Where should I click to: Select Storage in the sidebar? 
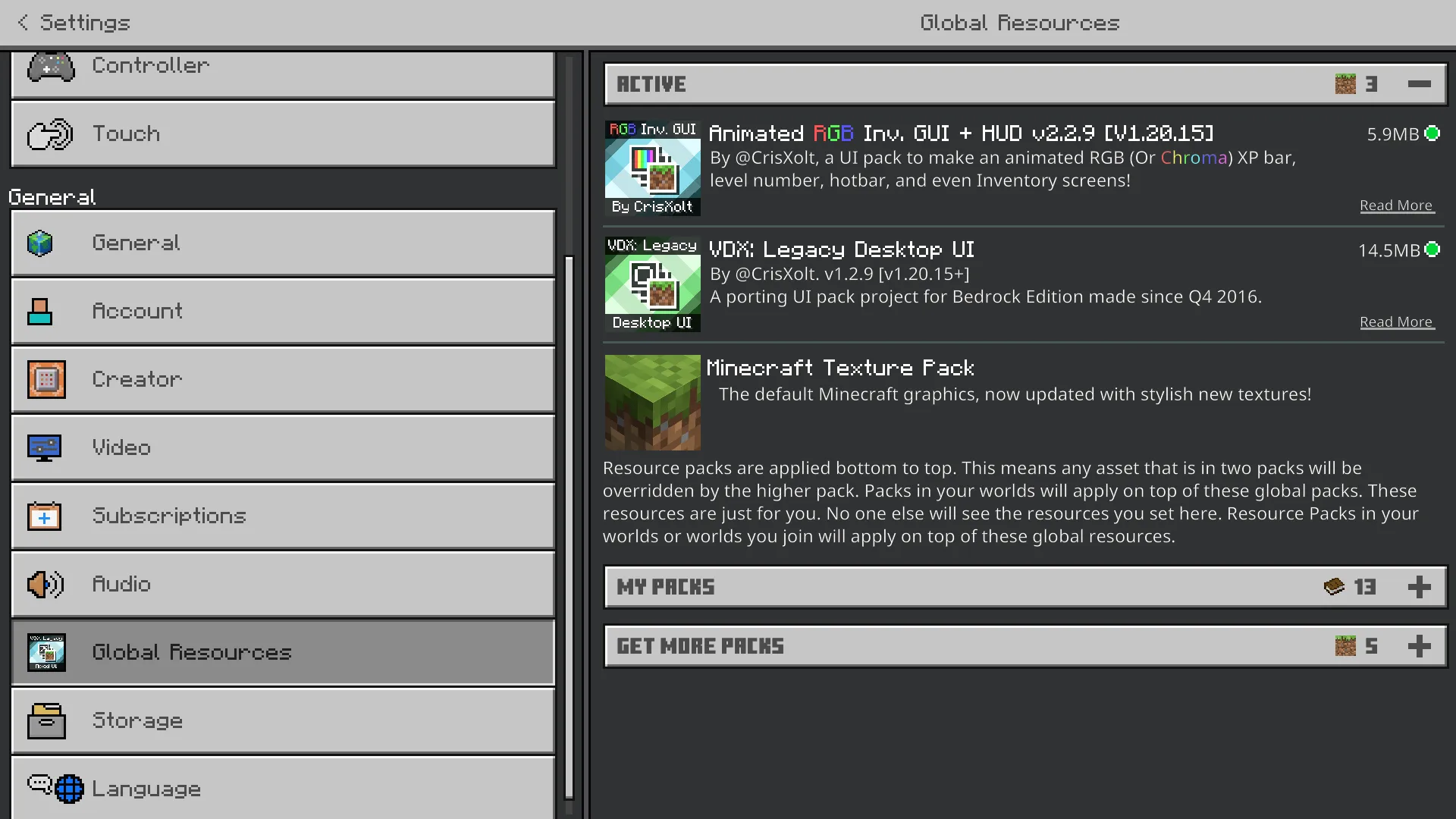click(283, 720)
